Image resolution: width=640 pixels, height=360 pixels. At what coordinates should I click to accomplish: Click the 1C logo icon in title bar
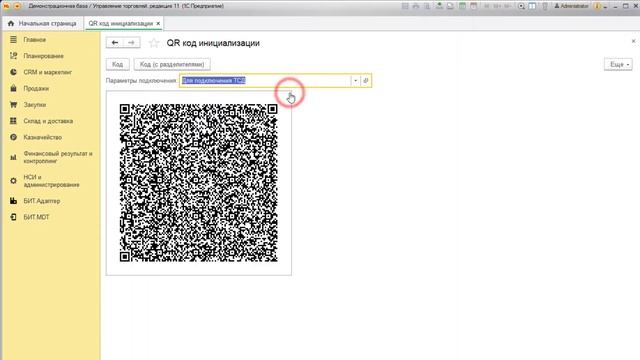[6, 6]
